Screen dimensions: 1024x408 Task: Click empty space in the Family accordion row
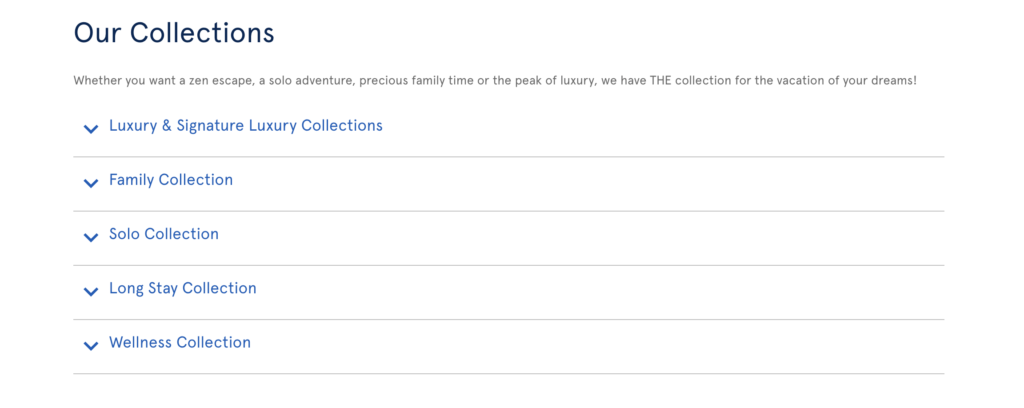(600, 180)
